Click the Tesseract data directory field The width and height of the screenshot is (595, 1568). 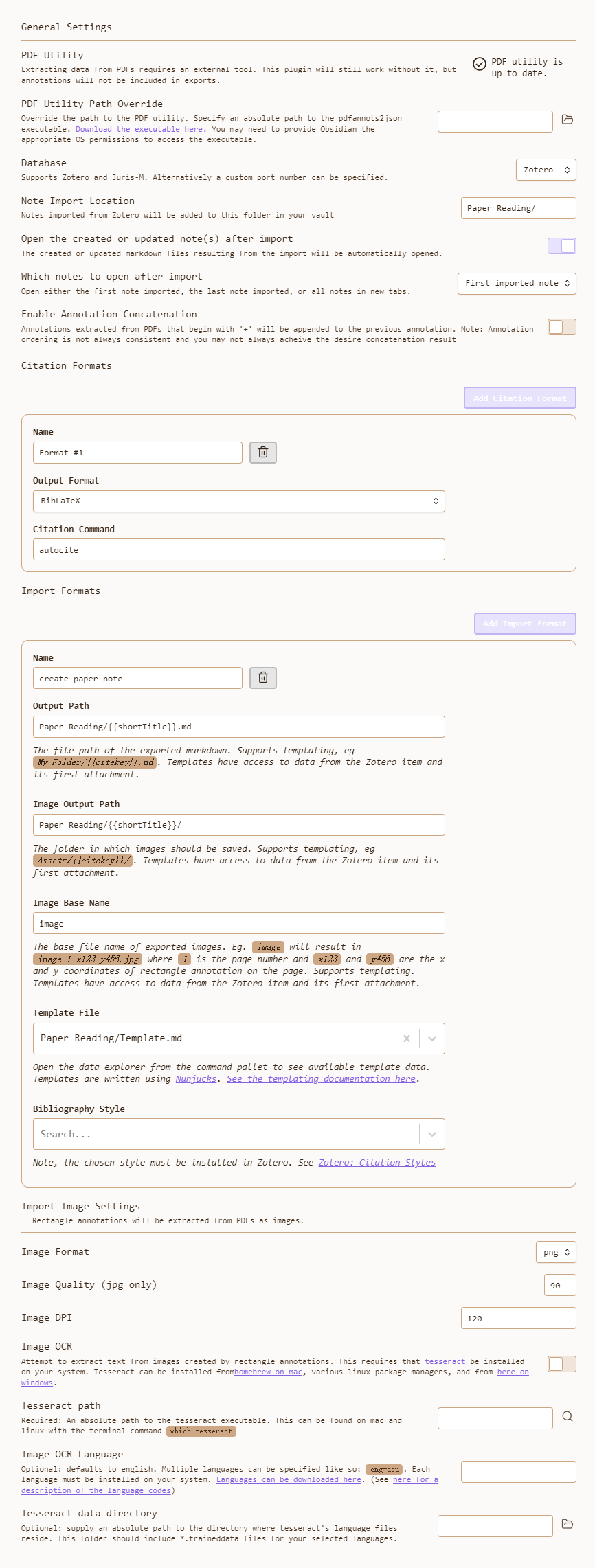pyautogui.click(x=495, y=1525)
